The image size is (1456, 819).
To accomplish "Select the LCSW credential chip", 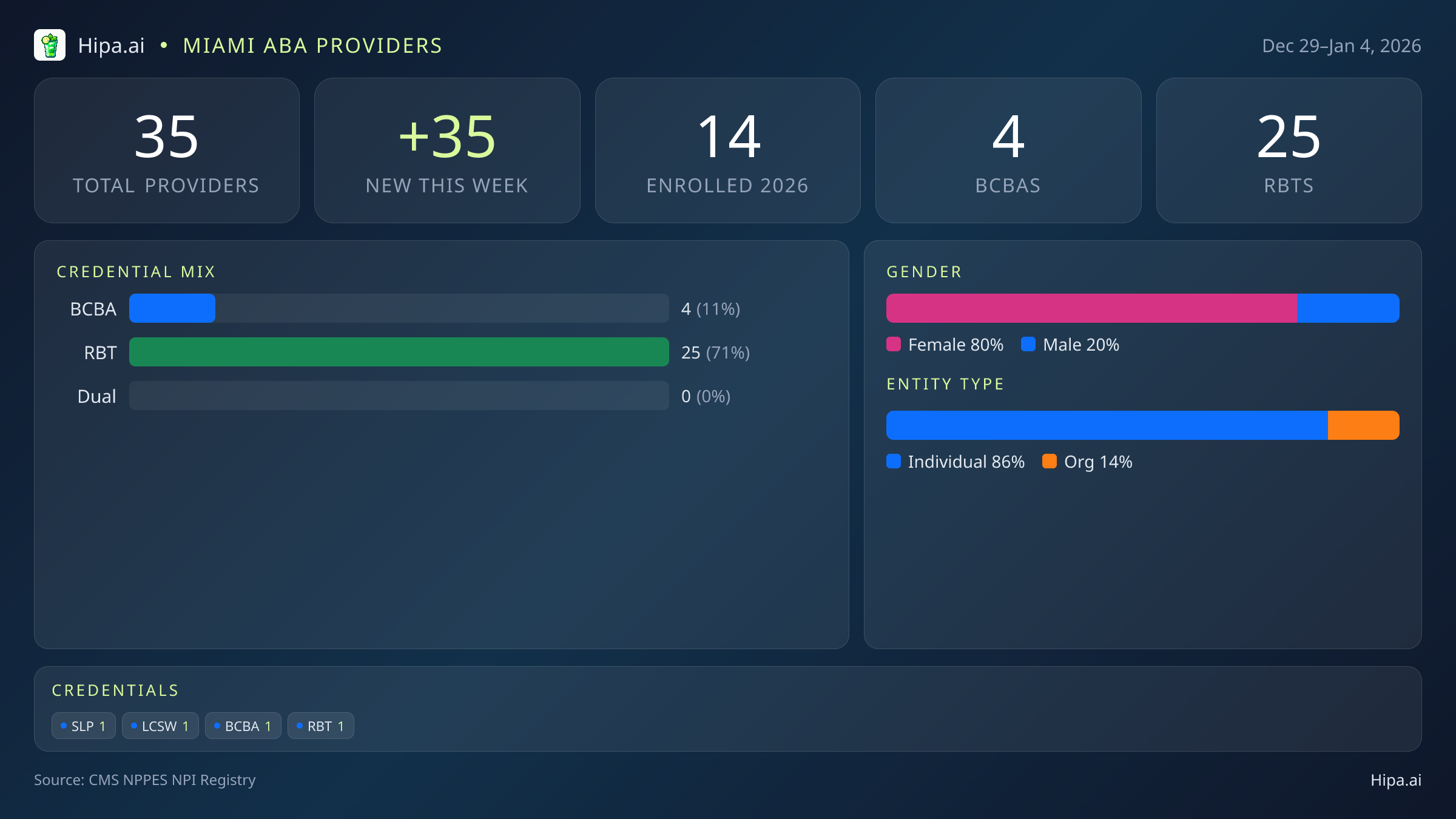I will coord(160,726).
